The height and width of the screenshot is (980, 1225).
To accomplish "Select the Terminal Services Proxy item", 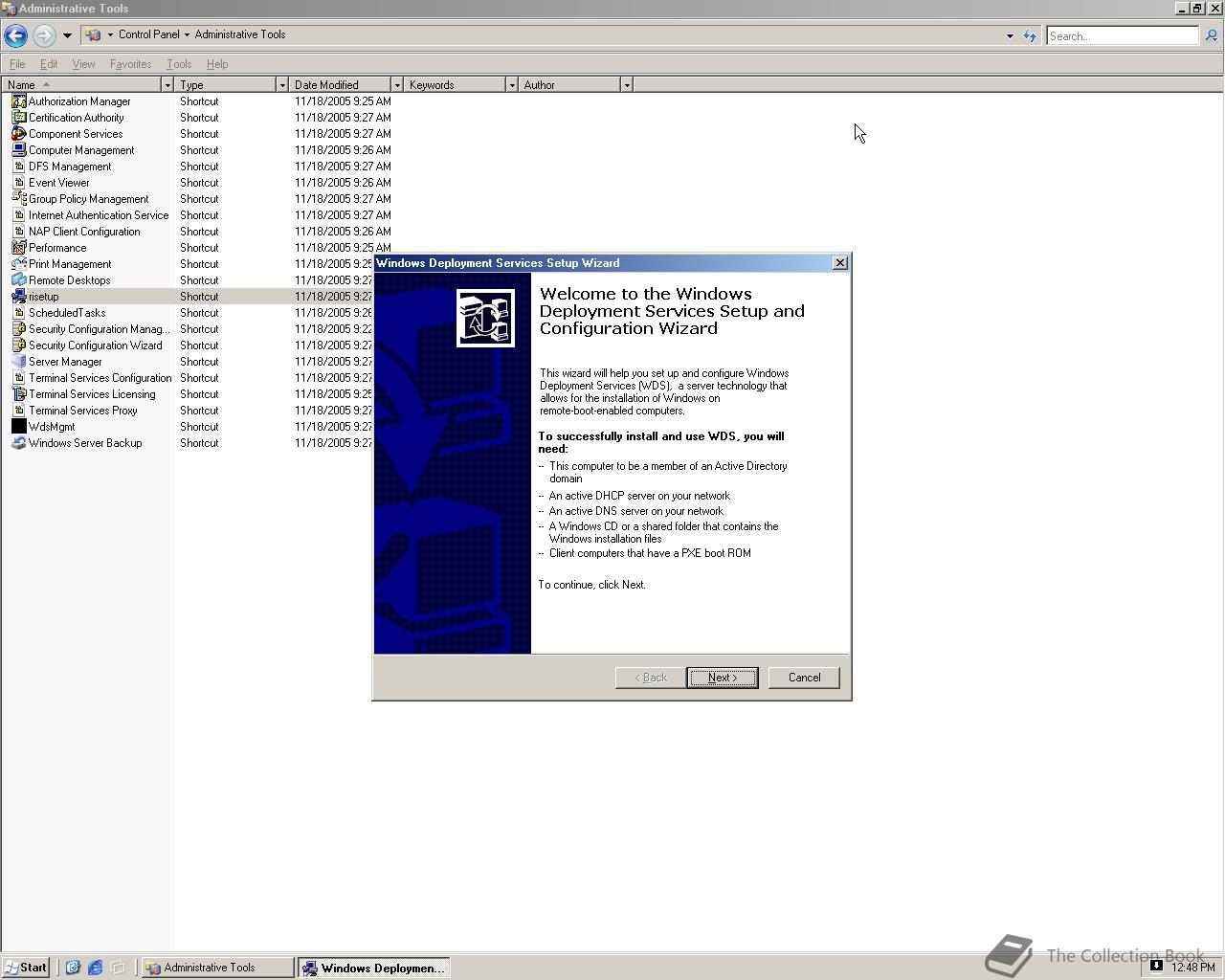I will pyautogui.click(x=75, y=411).
